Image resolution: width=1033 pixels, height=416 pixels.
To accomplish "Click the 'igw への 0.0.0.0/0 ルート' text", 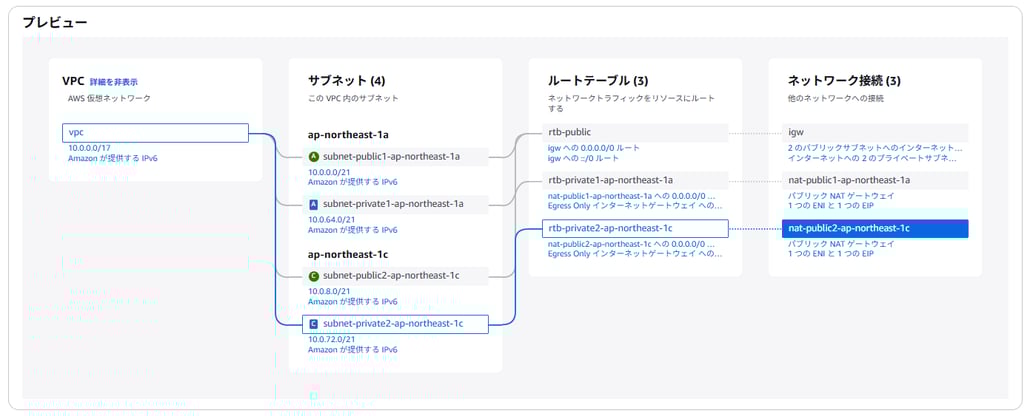I will pos(594,148).
